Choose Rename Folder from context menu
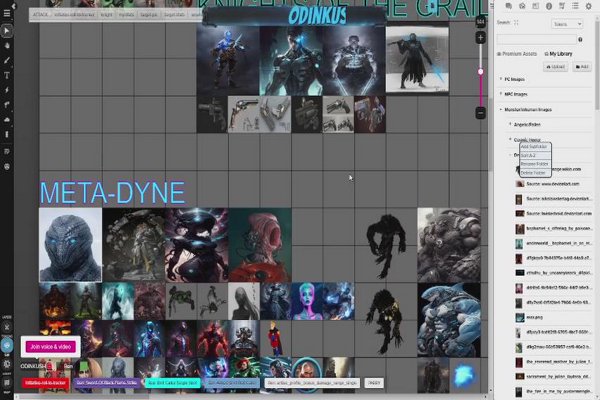This screenshot has height=400, width=600. tap(534, 164)
